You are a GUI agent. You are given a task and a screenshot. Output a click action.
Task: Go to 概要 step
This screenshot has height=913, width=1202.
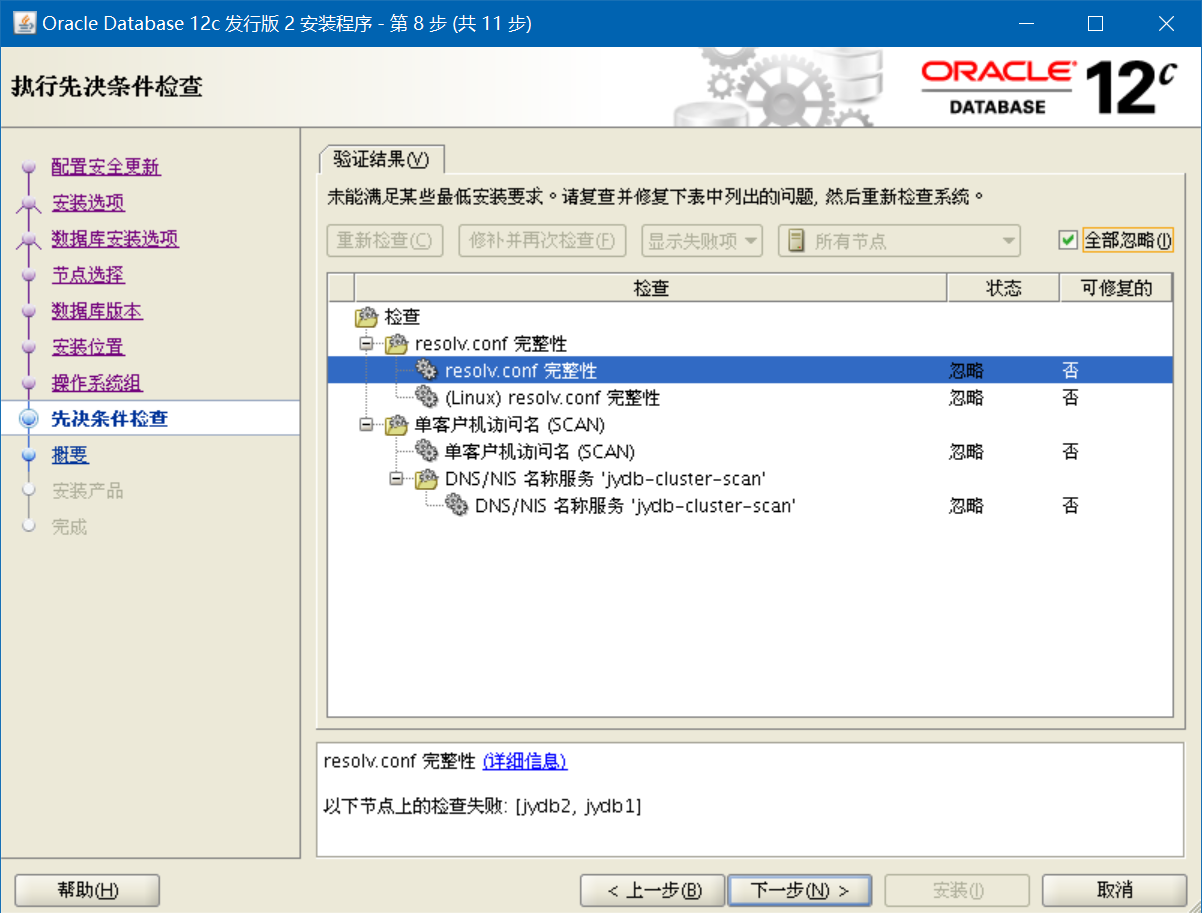(70, 455)
